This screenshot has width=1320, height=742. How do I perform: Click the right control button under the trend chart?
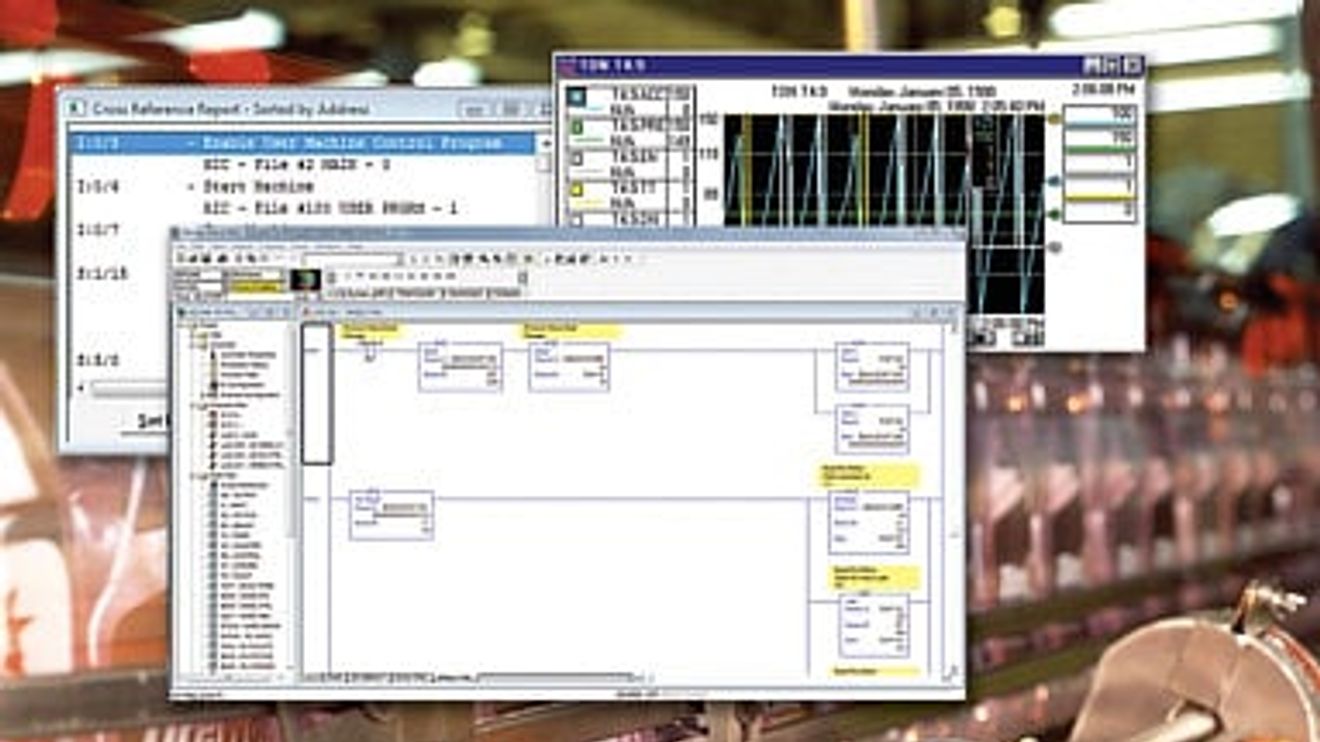click(x=1027, y=337)
